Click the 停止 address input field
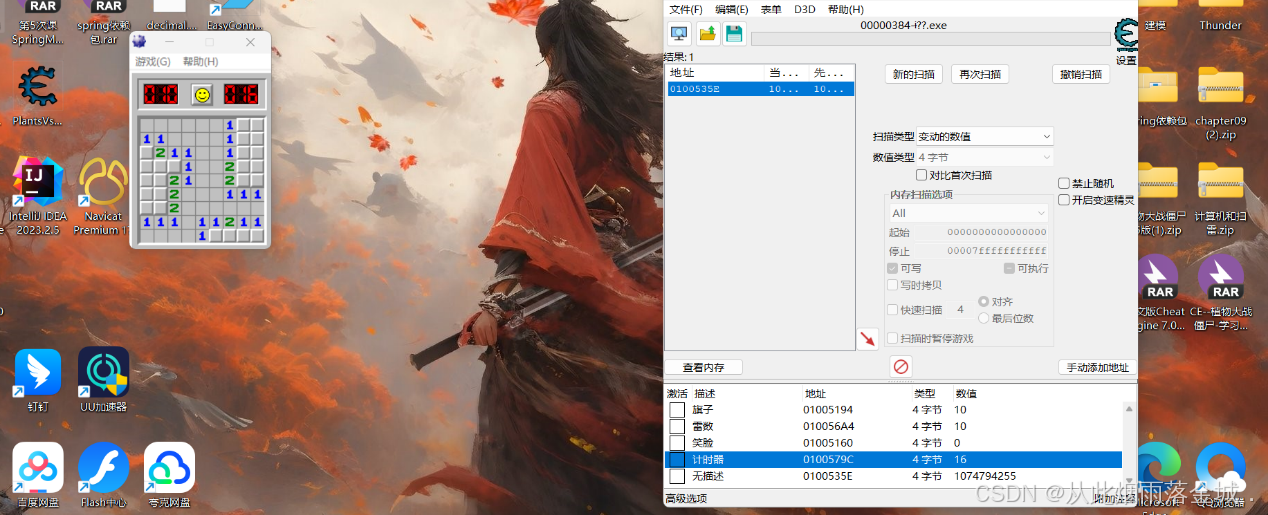This screenshot has height=515, width=1268. pos(980,251)
